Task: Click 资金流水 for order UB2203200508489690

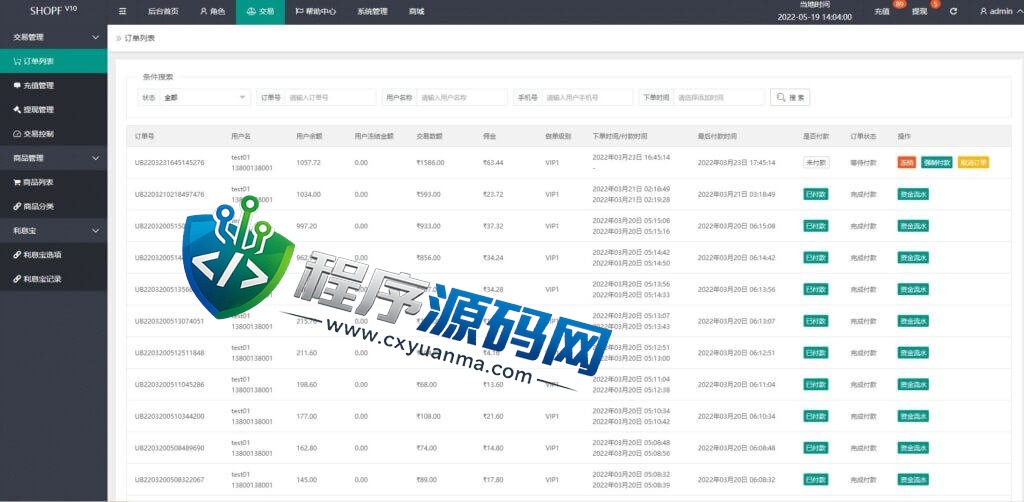Action: pyautogui.click(x=913, y=448)
